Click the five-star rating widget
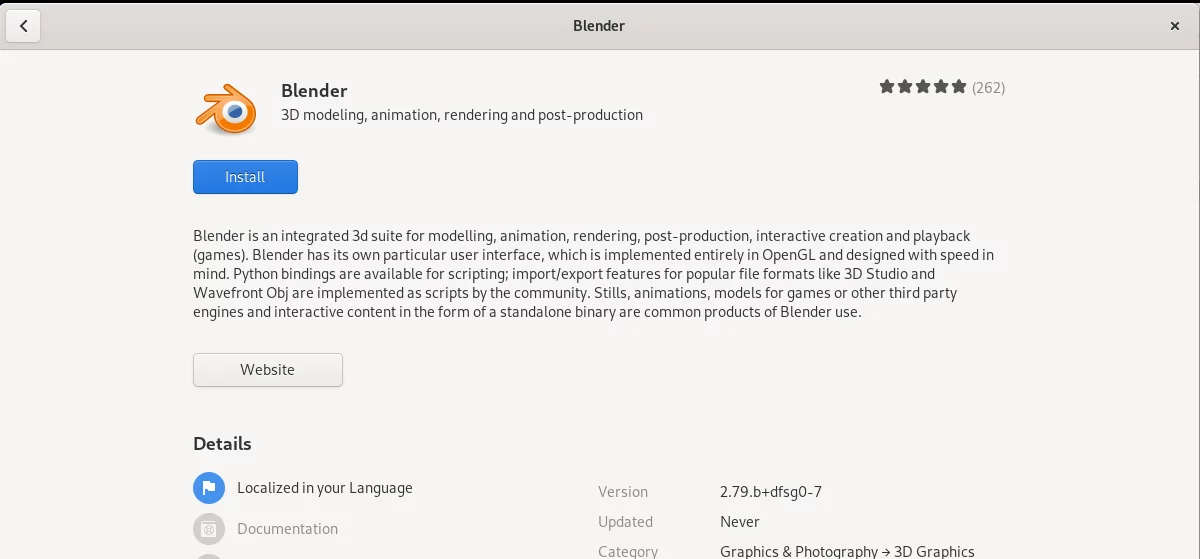This screenshot has width=1200, height=559. coord(923,87)
